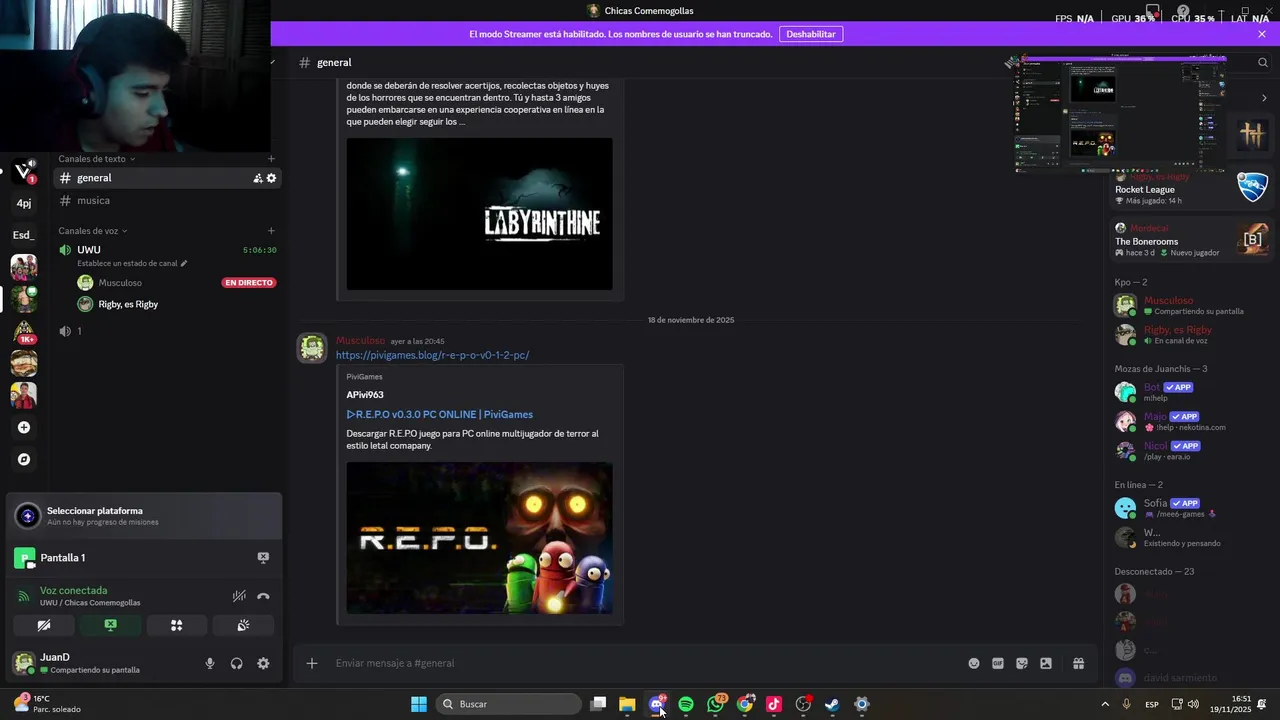Viewport: 1280px width, 720px height.
Task: Open the Esd_ server
Action: (x=24, y=235)
